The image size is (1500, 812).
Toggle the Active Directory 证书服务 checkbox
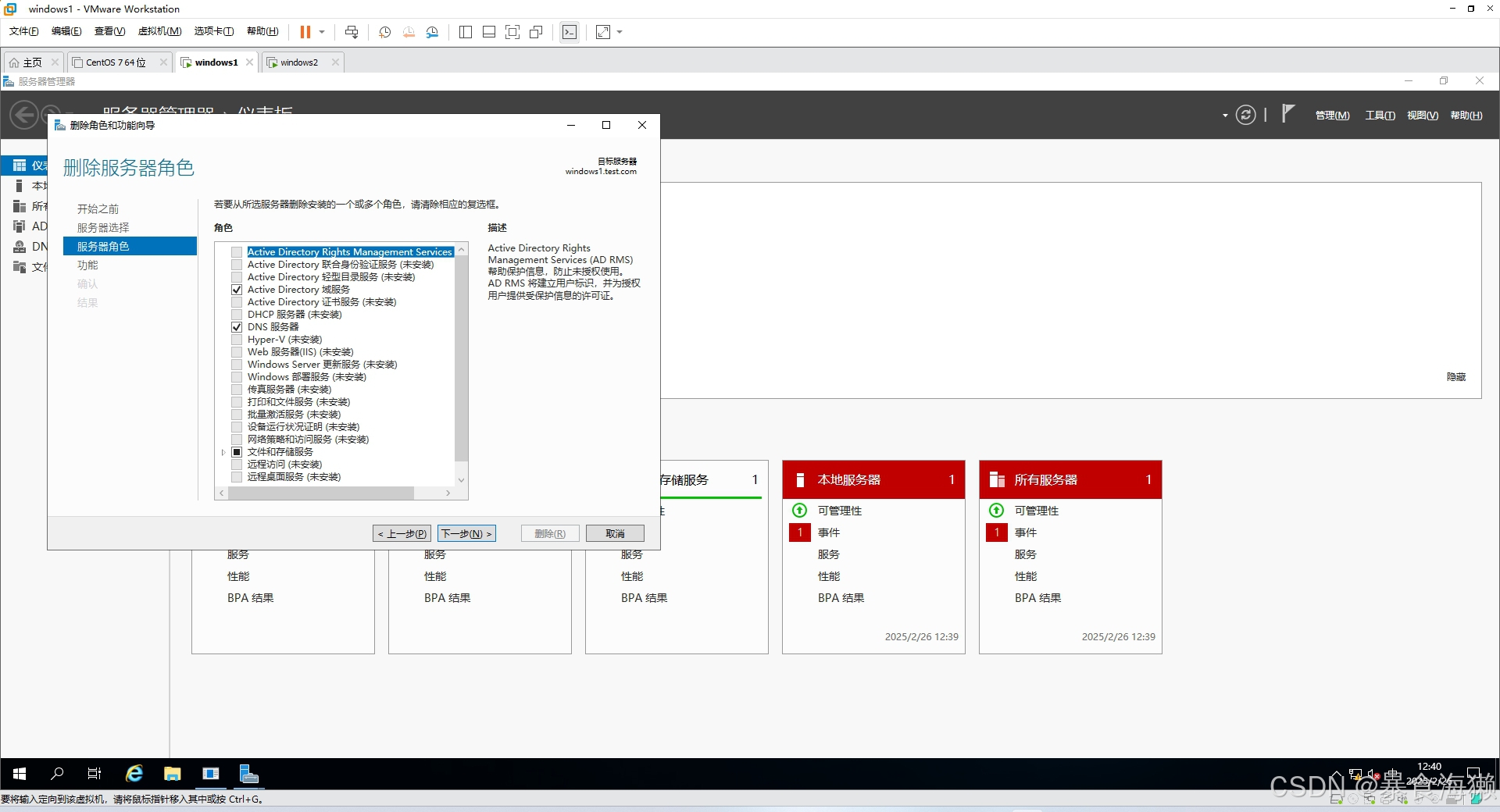pyautogui.click(x=237, y=302)
